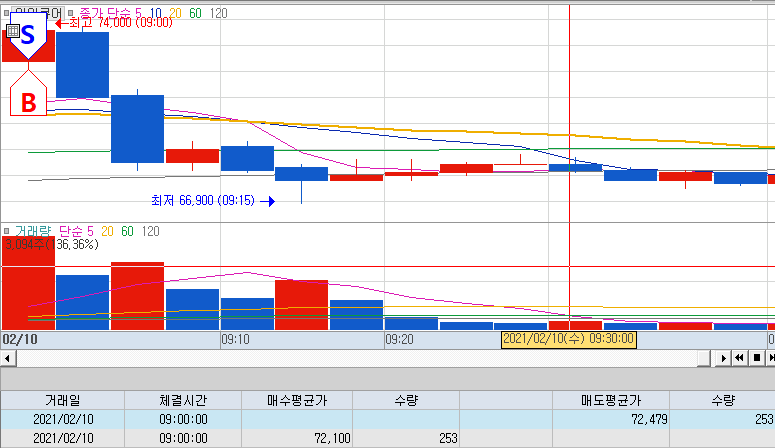Screen dimensions: 775x448
Task: Click the 09:15 candle with the lowest wick
Action: (301, 174)
